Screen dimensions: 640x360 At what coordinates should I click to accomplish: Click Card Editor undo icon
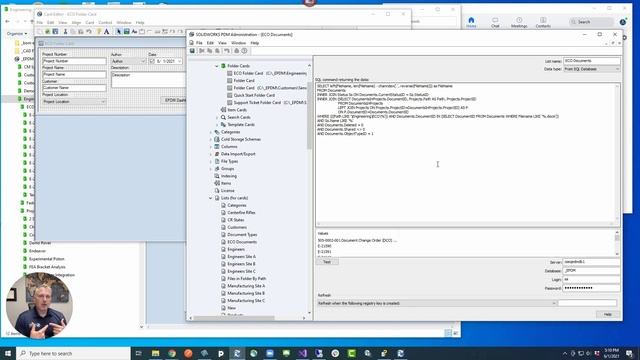click(89, 31)
